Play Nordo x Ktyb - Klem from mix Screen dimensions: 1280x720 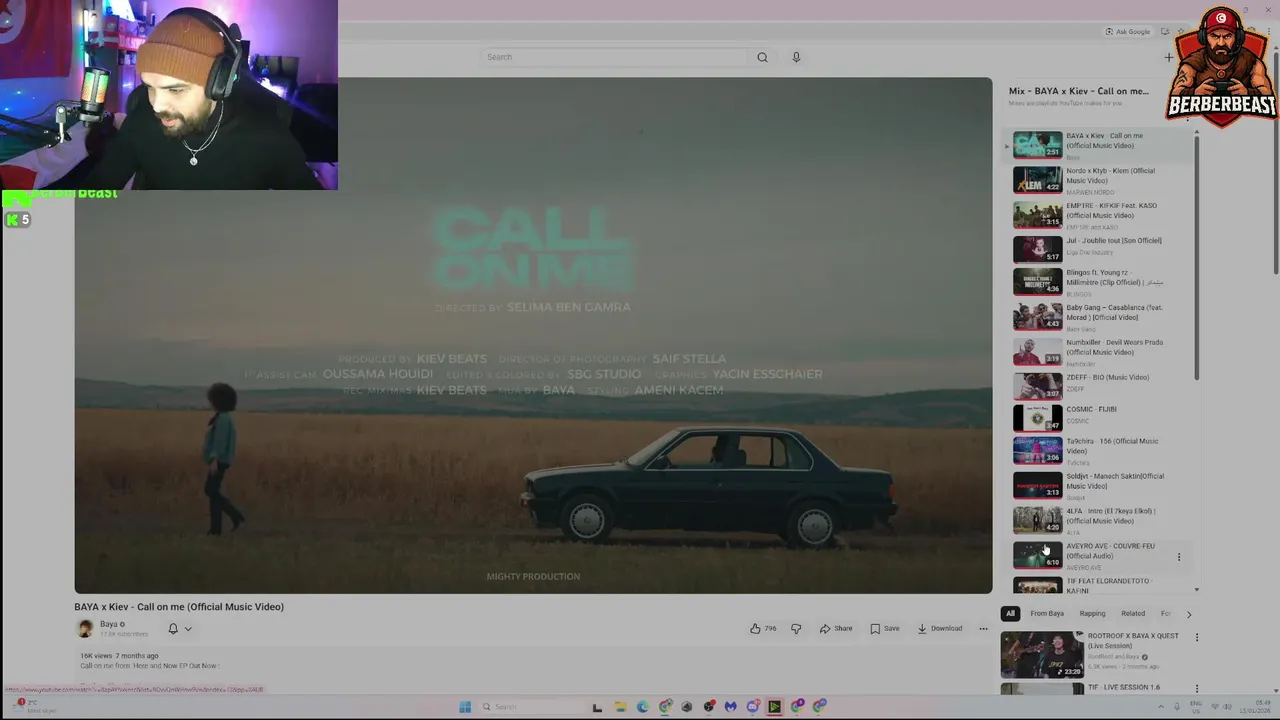click(x=1100, y=180)
